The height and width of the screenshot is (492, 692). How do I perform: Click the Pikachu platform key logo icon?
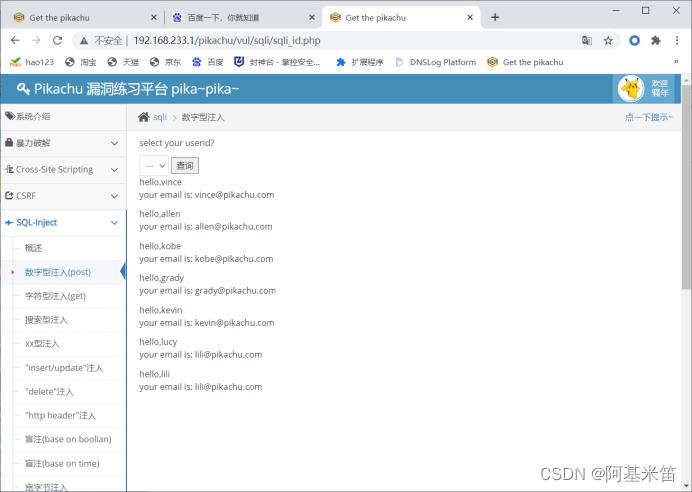(x=23, y=89)
